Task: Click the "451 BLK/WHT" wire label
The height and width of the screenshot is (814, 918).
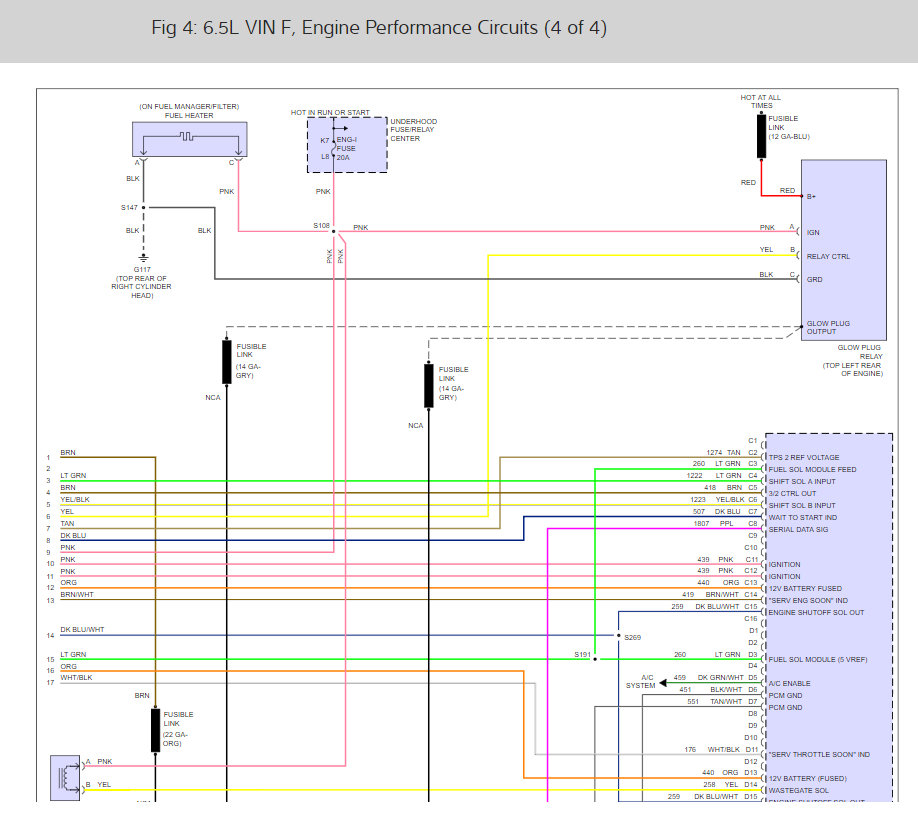Action: pyautogui.click(x=711, y=690)
